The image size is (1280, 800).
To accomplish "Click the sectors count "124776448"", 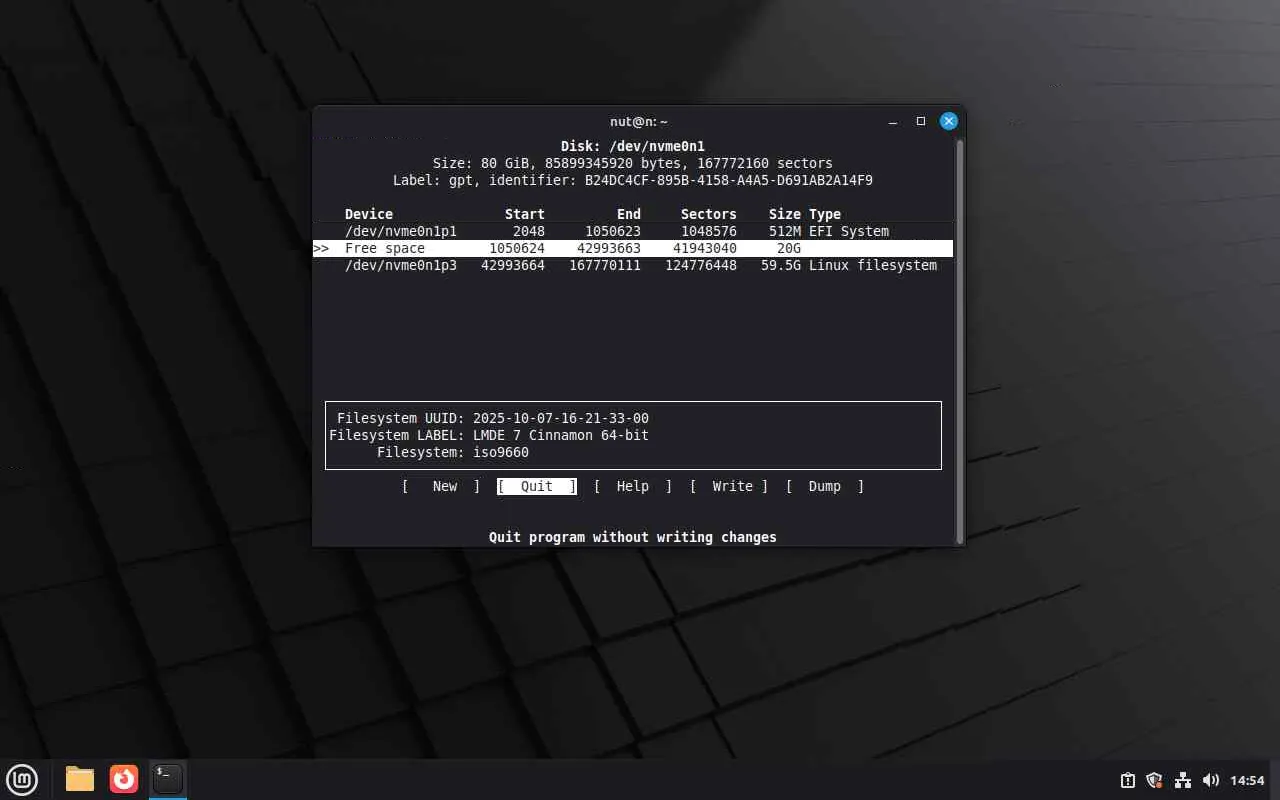I will tap(701, 265).
